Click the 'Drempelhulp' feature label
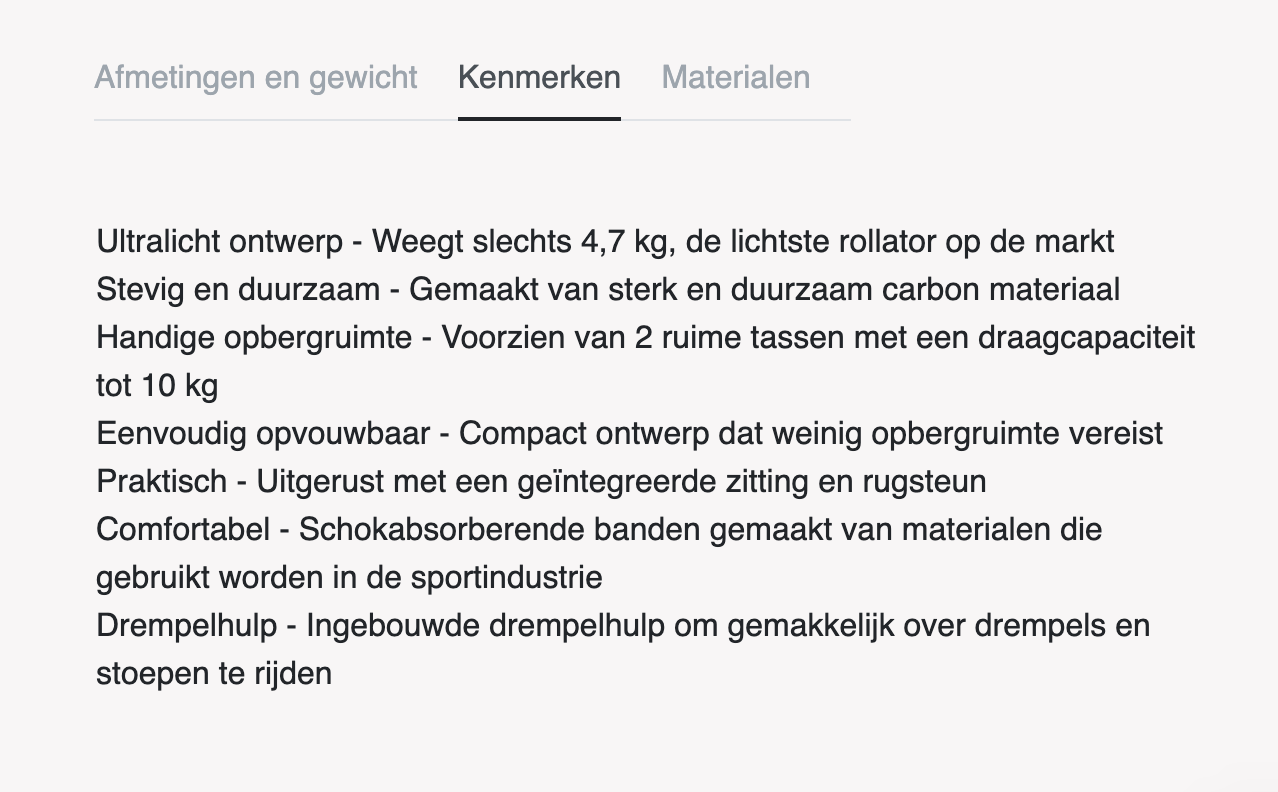Image resolution: width=1278 pixels, height=792 pixels. tap(186, 625)
